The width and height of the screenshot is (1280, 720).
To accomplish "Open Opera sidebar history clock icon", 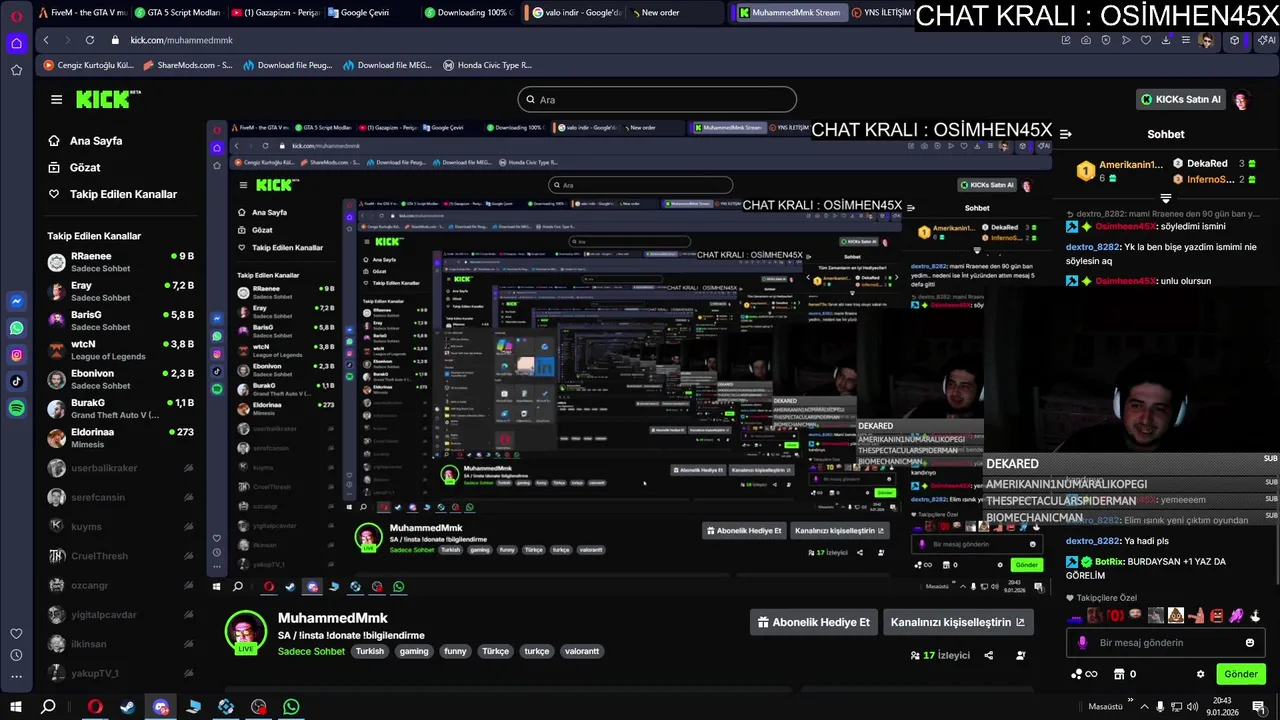I will coord(16,655).
